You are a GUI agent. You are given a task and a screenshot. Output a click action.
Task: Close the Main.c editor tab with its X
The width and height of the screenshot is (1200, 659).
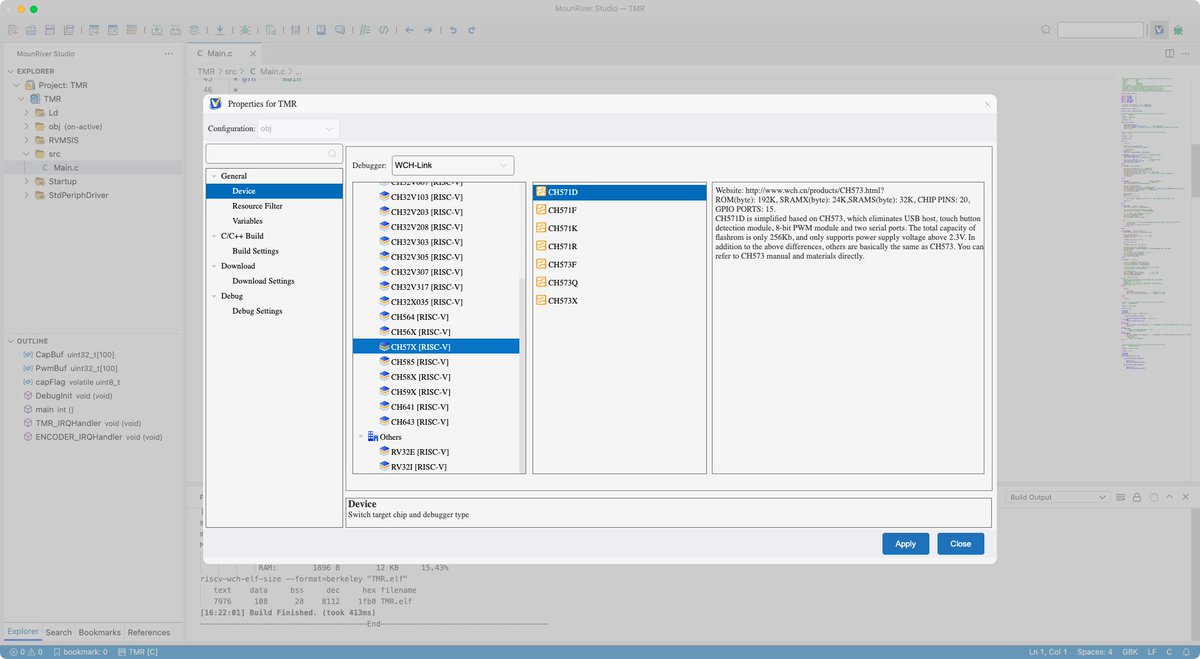pyautogui.click(x=254, y=53)
